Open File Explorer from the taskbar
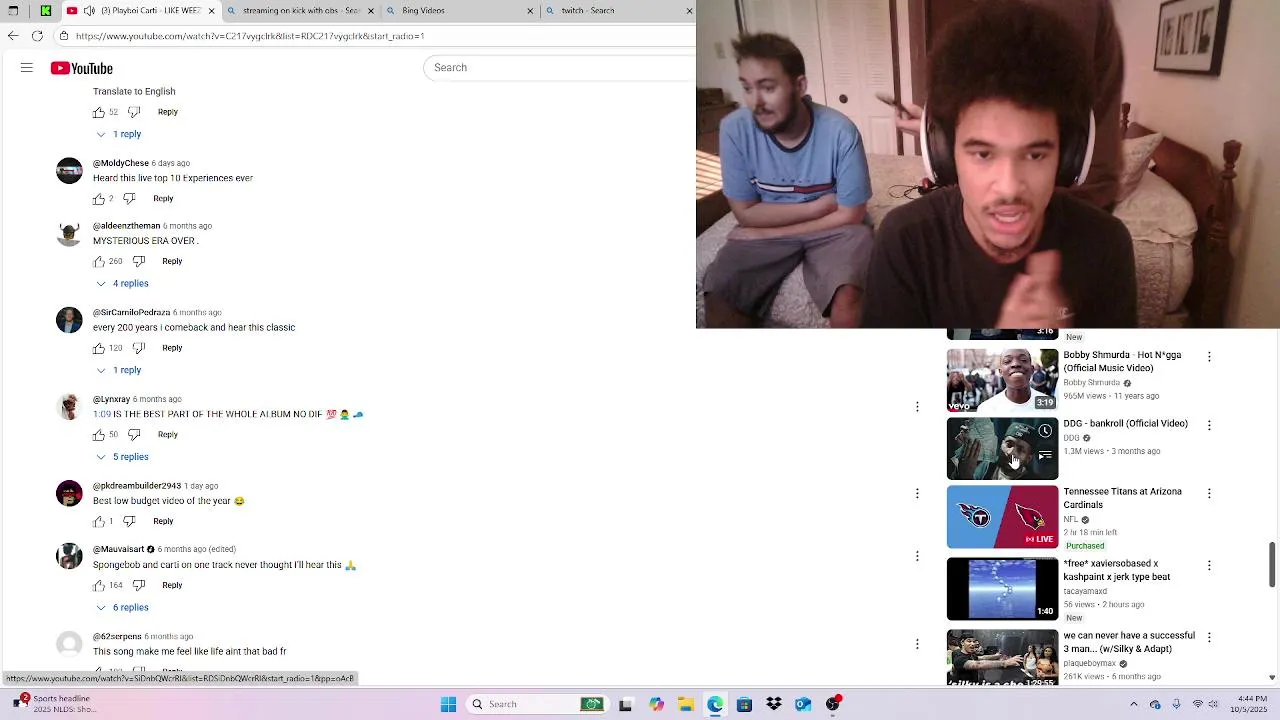The width and height of the screenshot is (1280, 720). click(x=685, y=704)
